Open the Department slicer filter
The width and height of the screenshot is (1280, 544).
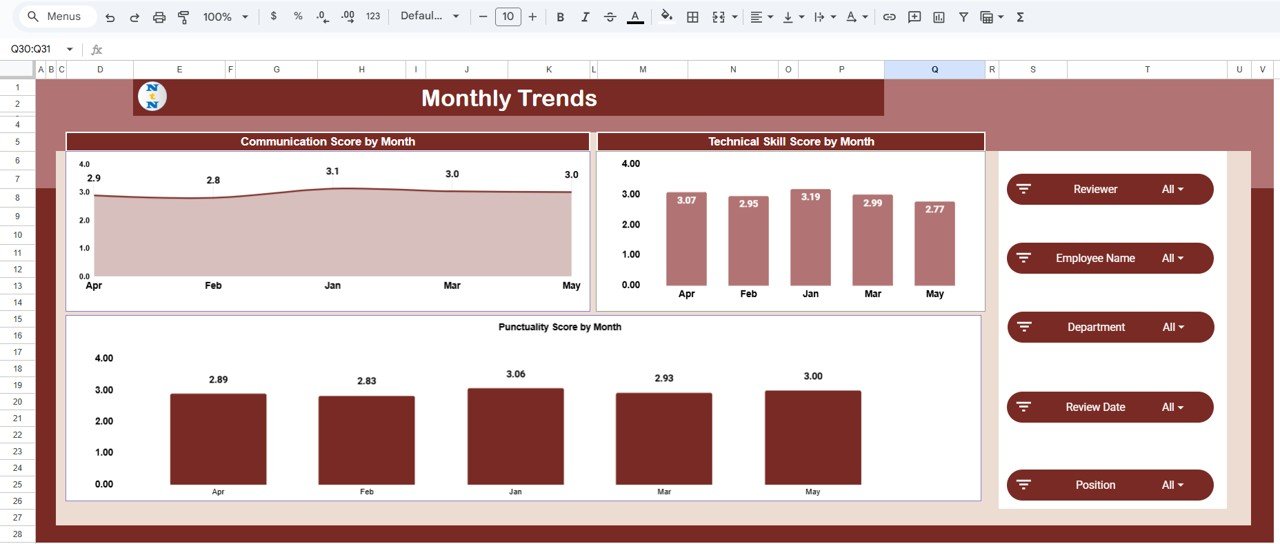[1172, 327]
